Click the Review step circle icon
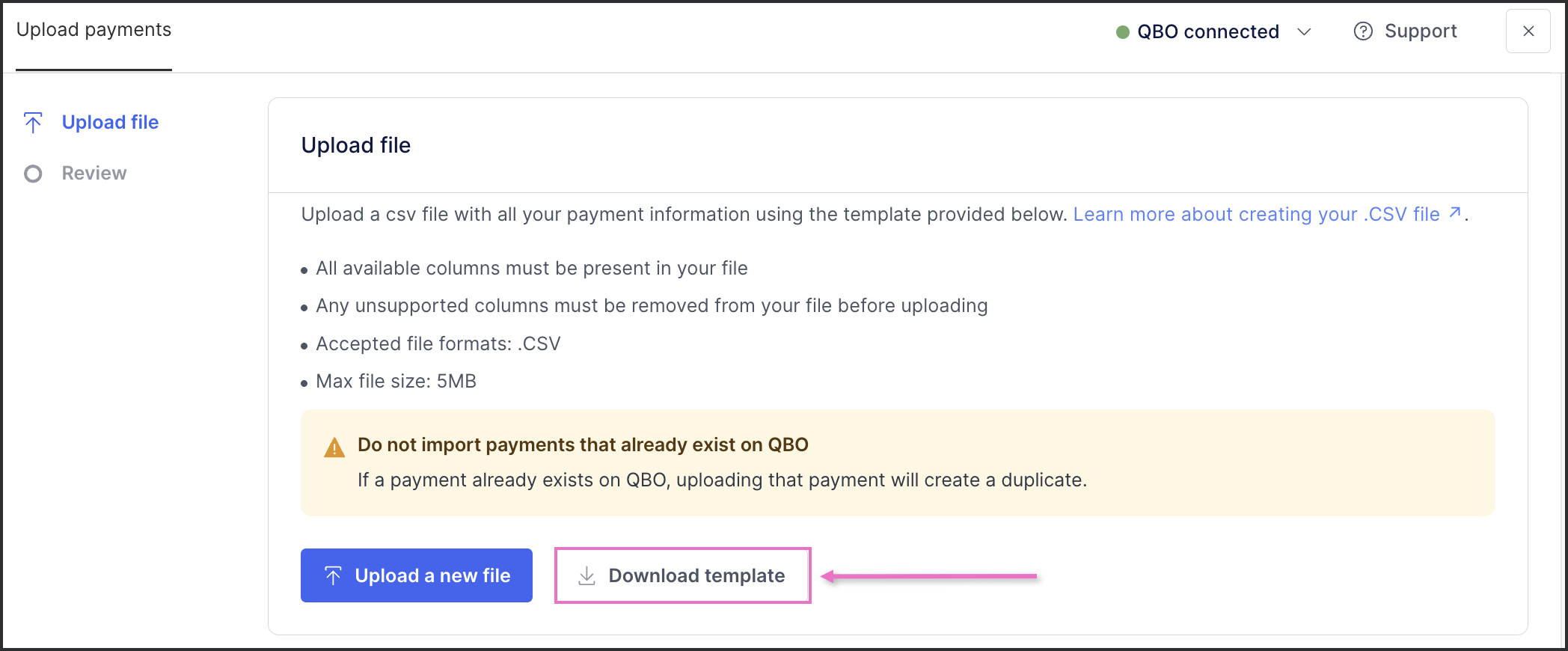 (33, 174)
